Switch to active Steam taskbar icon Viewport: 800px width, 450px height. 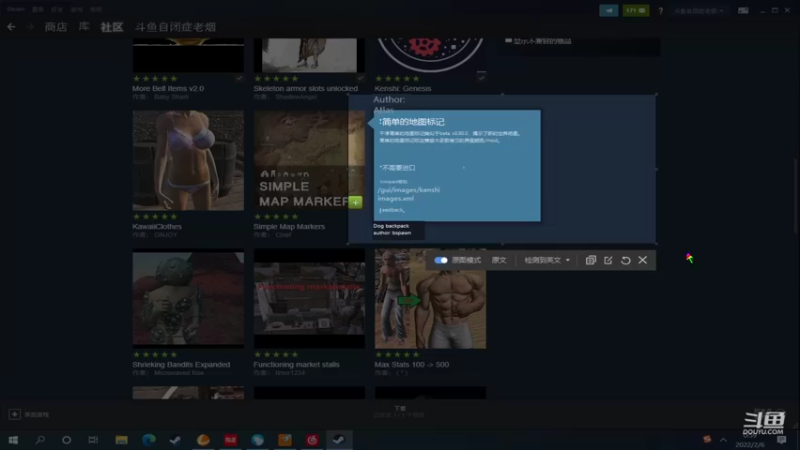(339, 440)
